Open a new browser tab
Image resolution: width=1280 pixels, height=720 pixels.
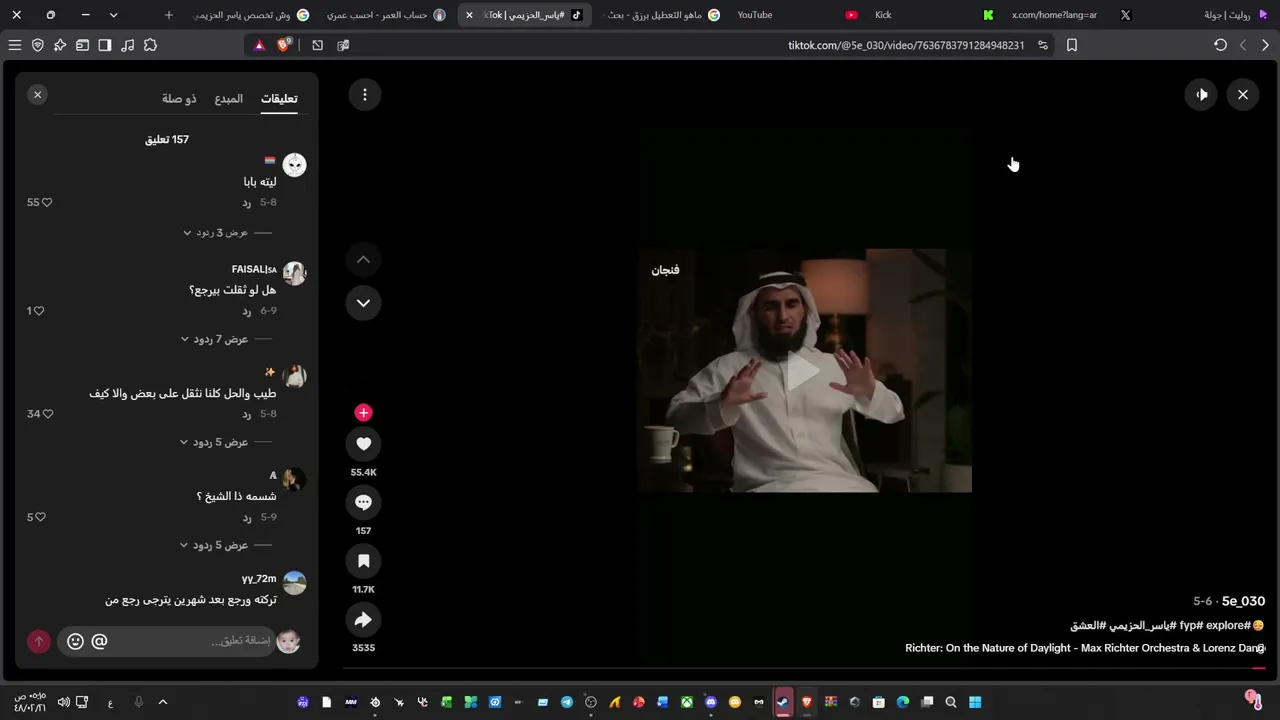[168, 15]
